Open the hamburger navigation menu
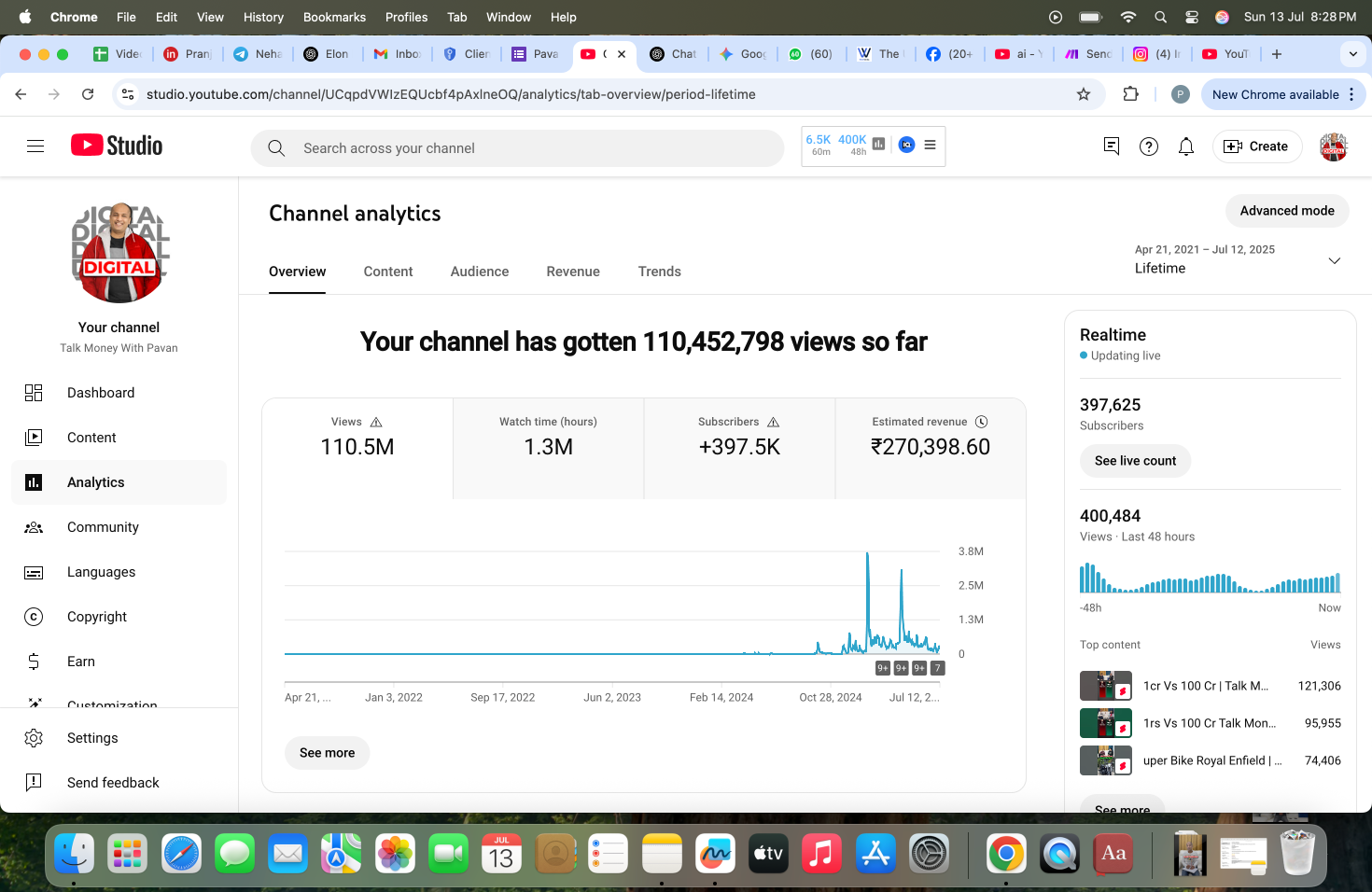 [x=35, y=146]
